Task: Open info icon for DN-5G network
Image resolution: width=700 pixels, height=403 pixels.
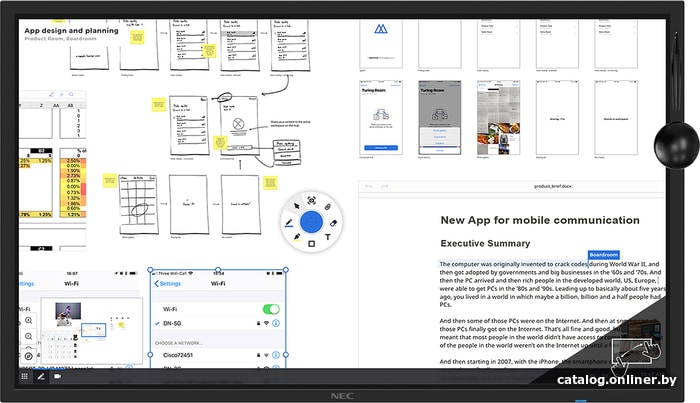Action: 276,323
